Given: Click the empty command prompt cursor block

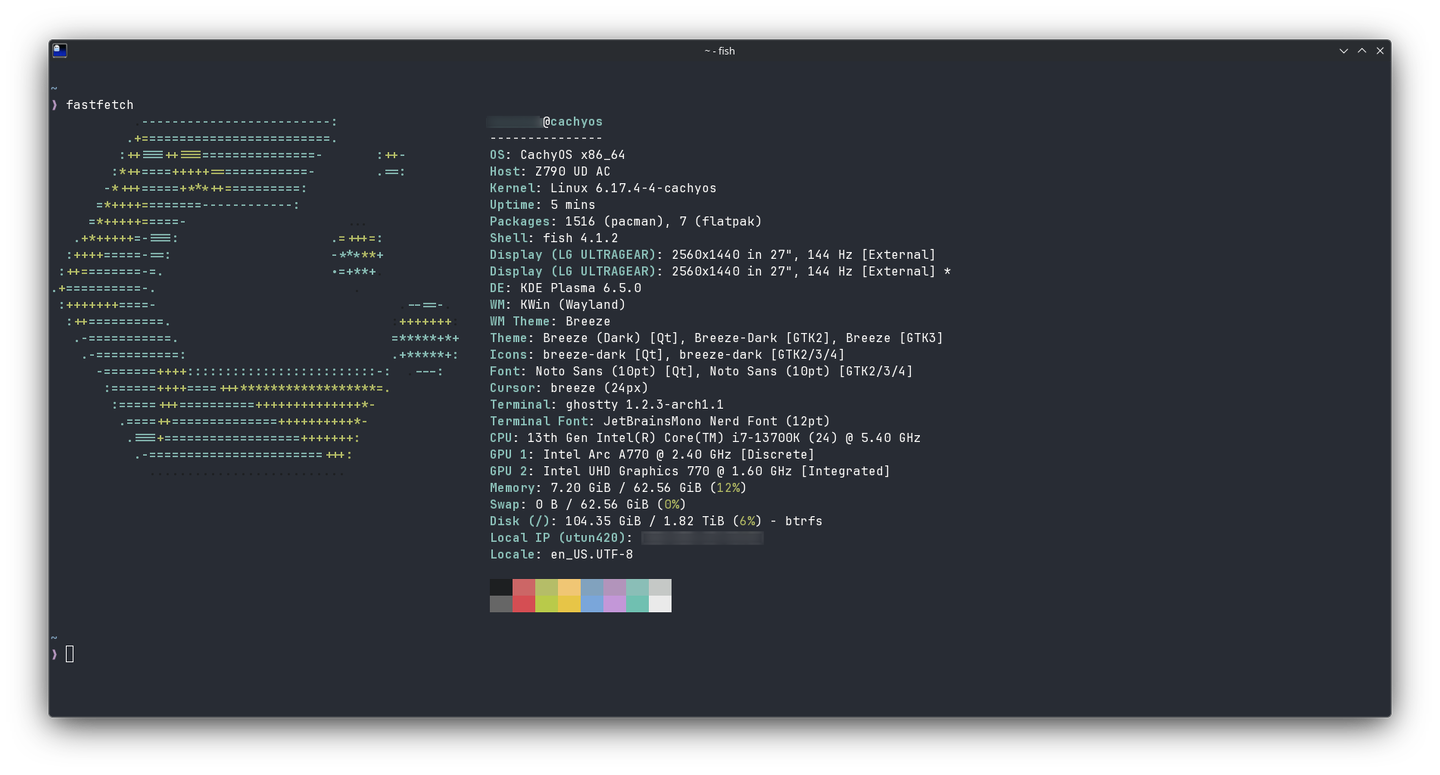Looking at the screenshot, I should point(70,654).
